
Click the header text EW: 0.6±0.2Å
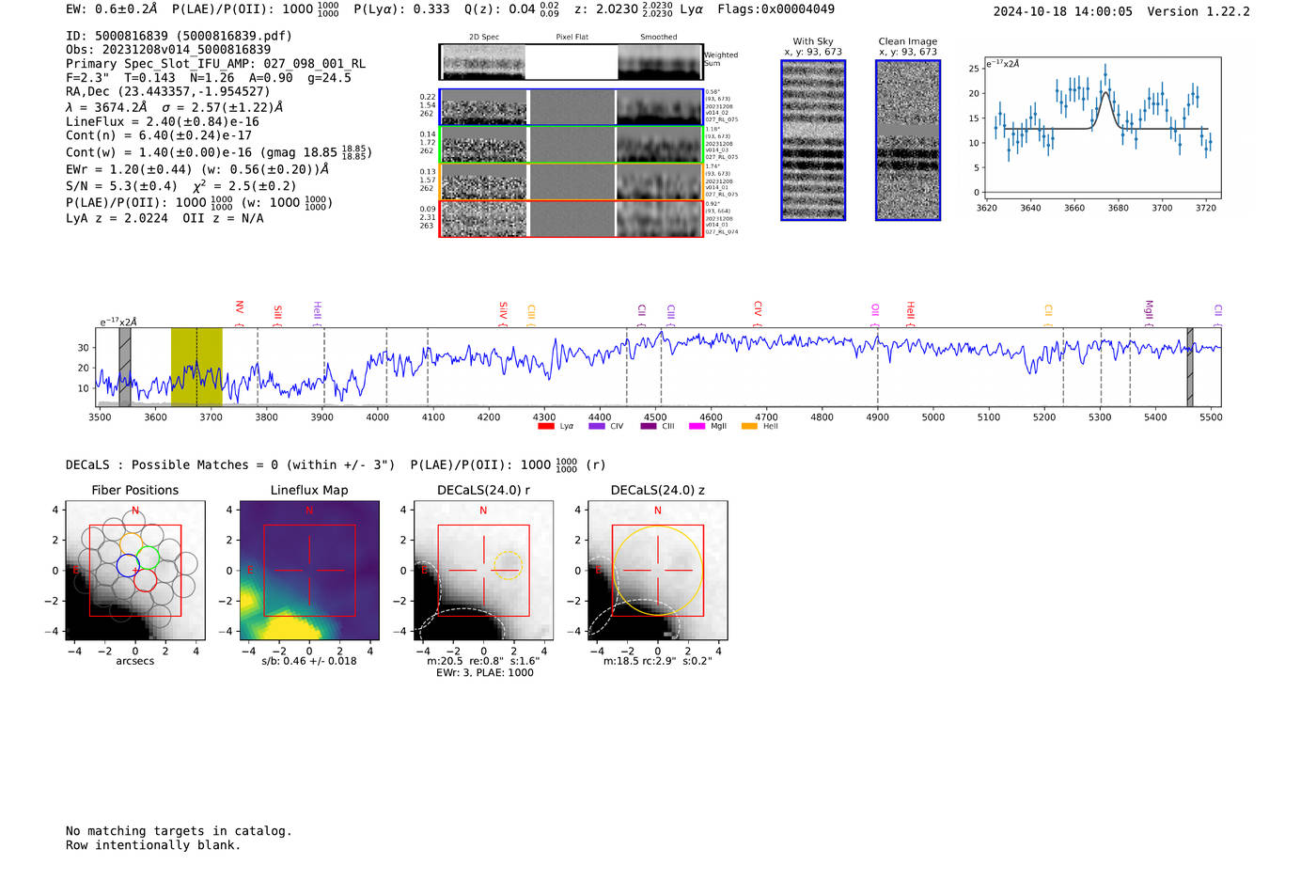tap(112, 9)
